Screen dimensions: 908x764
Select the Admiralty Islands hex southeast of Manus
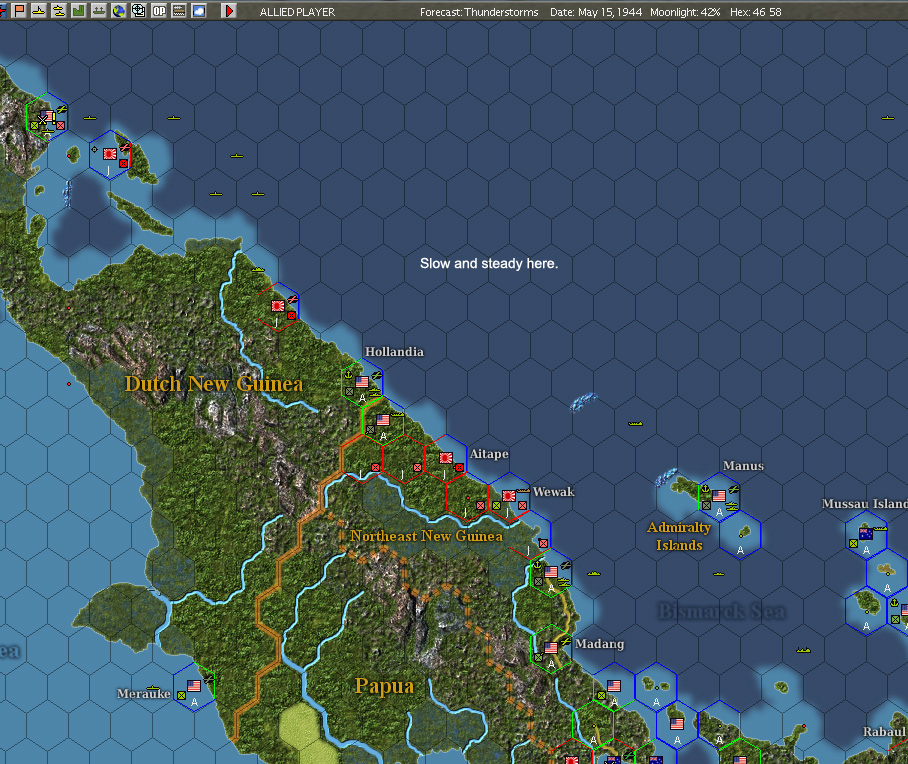pyautogui.click(x=740, y=535)
